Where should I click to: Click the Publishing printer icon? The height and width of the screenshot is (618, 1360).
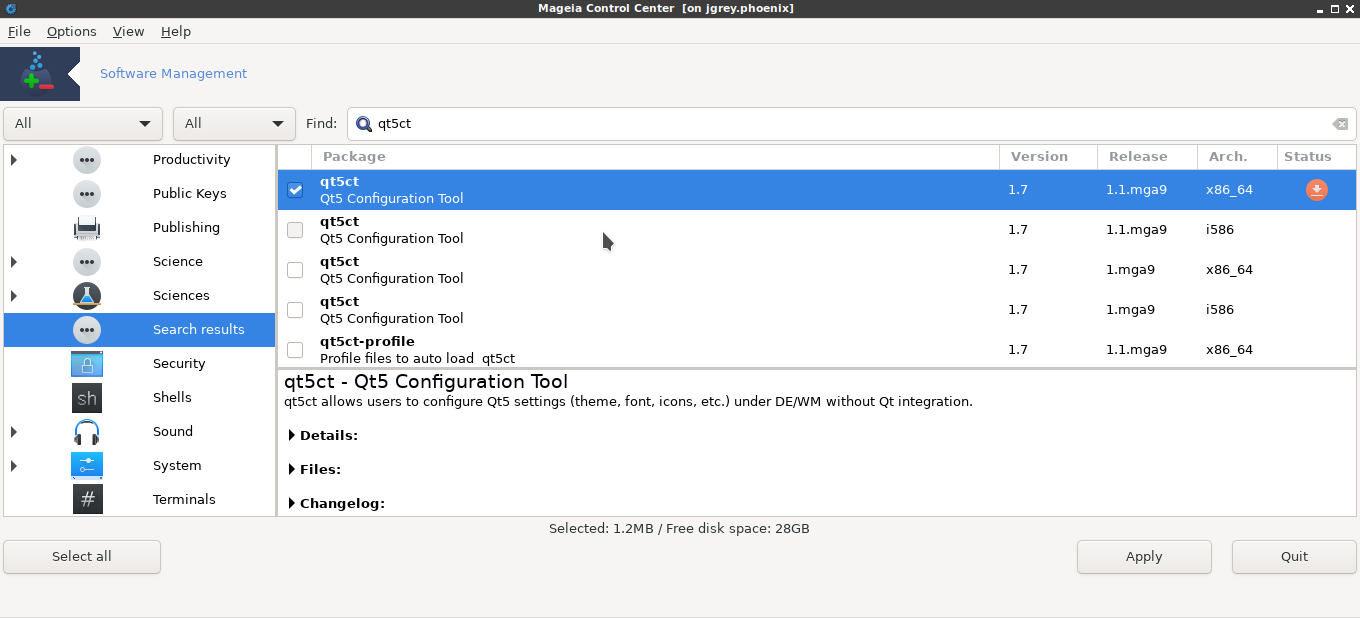[x=87, y=228]
